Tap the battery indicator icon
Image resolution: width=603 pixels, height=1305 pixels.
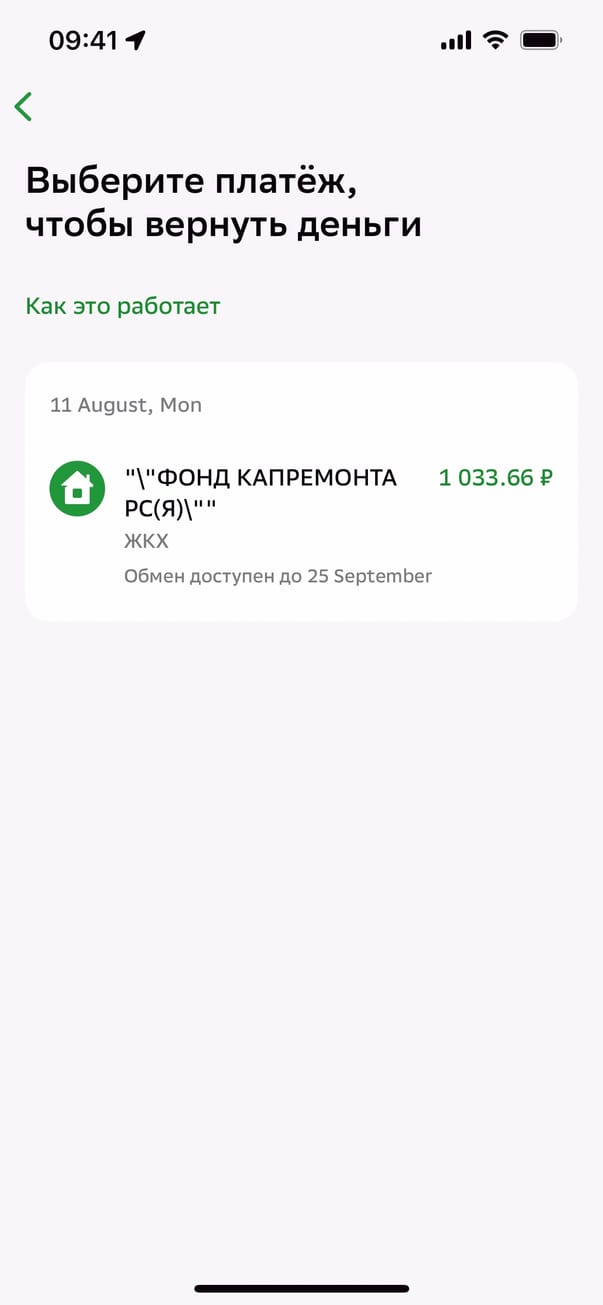tap(541, 41)
